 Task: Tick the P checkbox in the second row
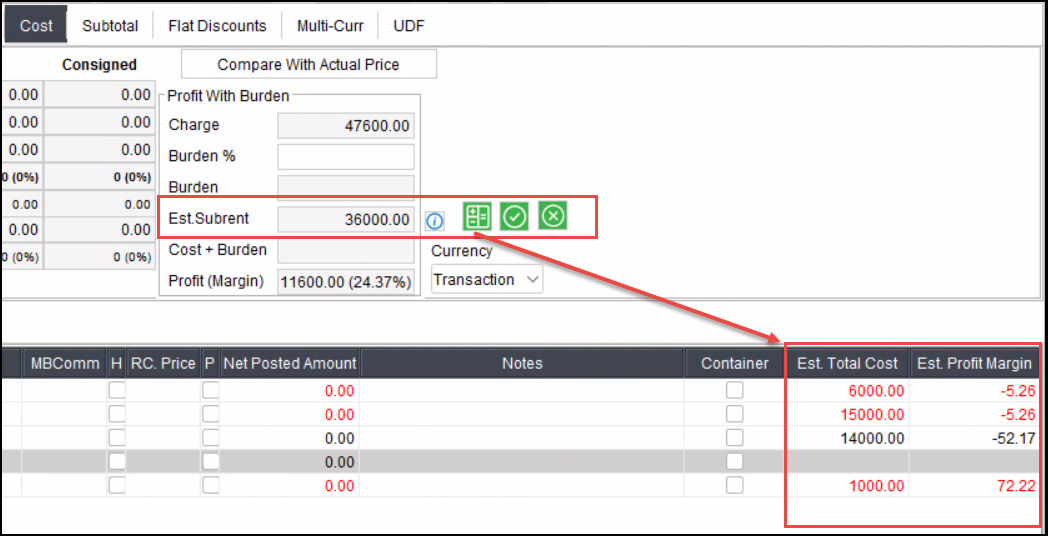[211, 414]
